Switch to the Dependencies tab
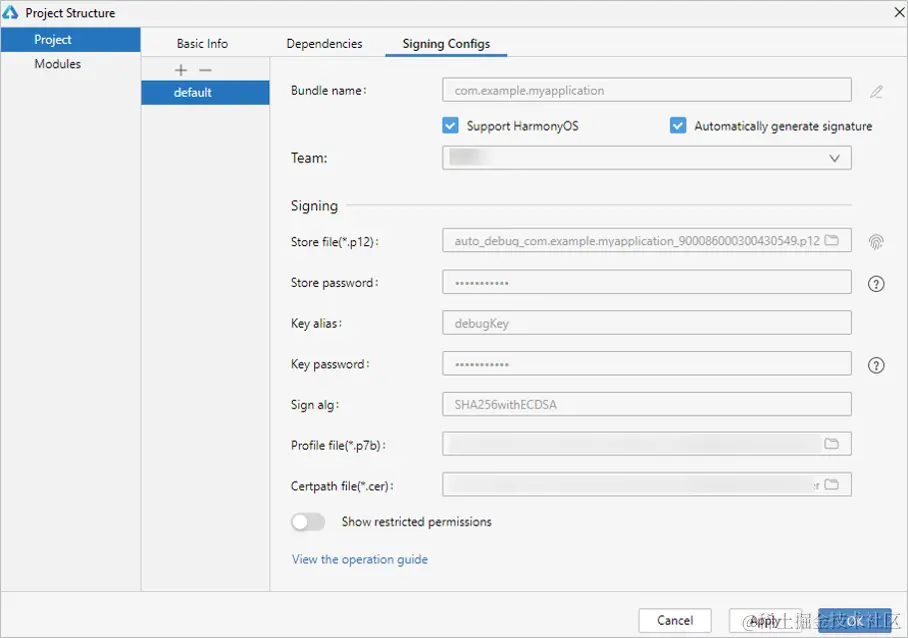Image resolution: width=908 pixels, height=638 pixels. (x=324, y=43)
